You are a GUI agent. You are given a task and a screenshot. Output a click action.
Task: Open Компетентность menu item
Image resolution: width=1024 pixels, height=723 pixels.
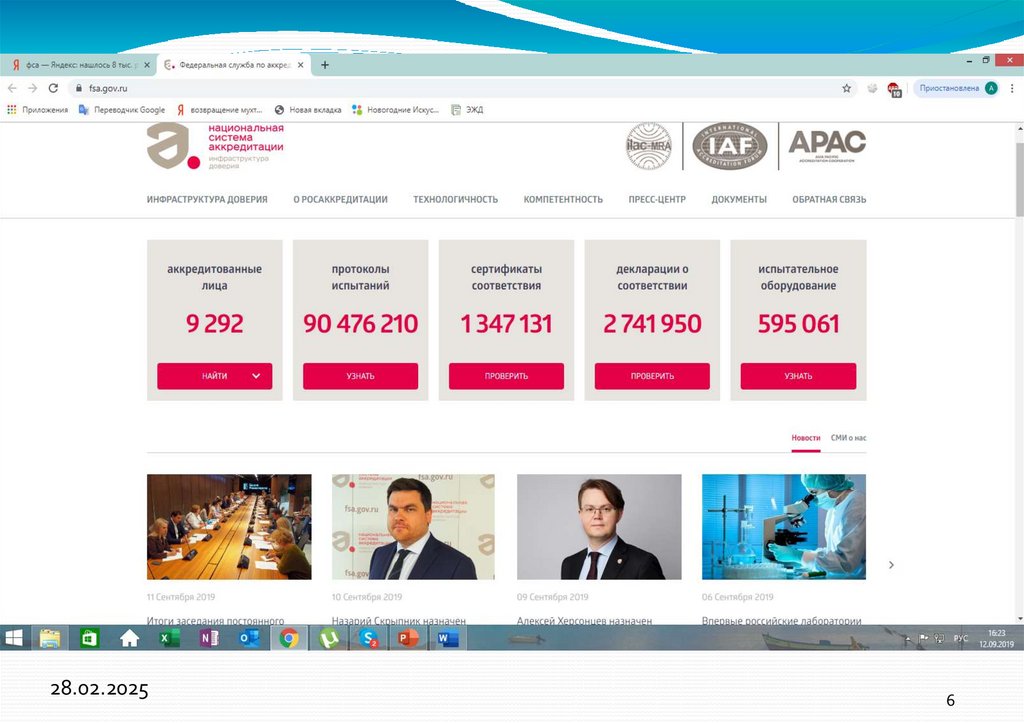point(563,200)
